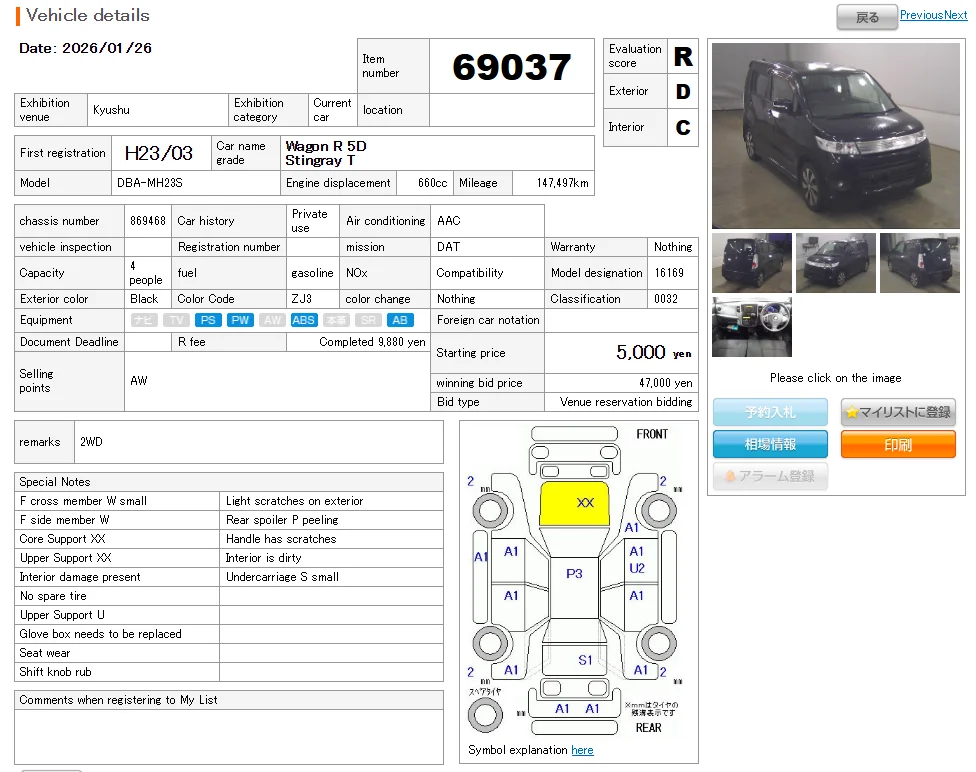The width and height of the screenshot is (976, 772).
Task: Click item number 69037
Action: point(512,67)
